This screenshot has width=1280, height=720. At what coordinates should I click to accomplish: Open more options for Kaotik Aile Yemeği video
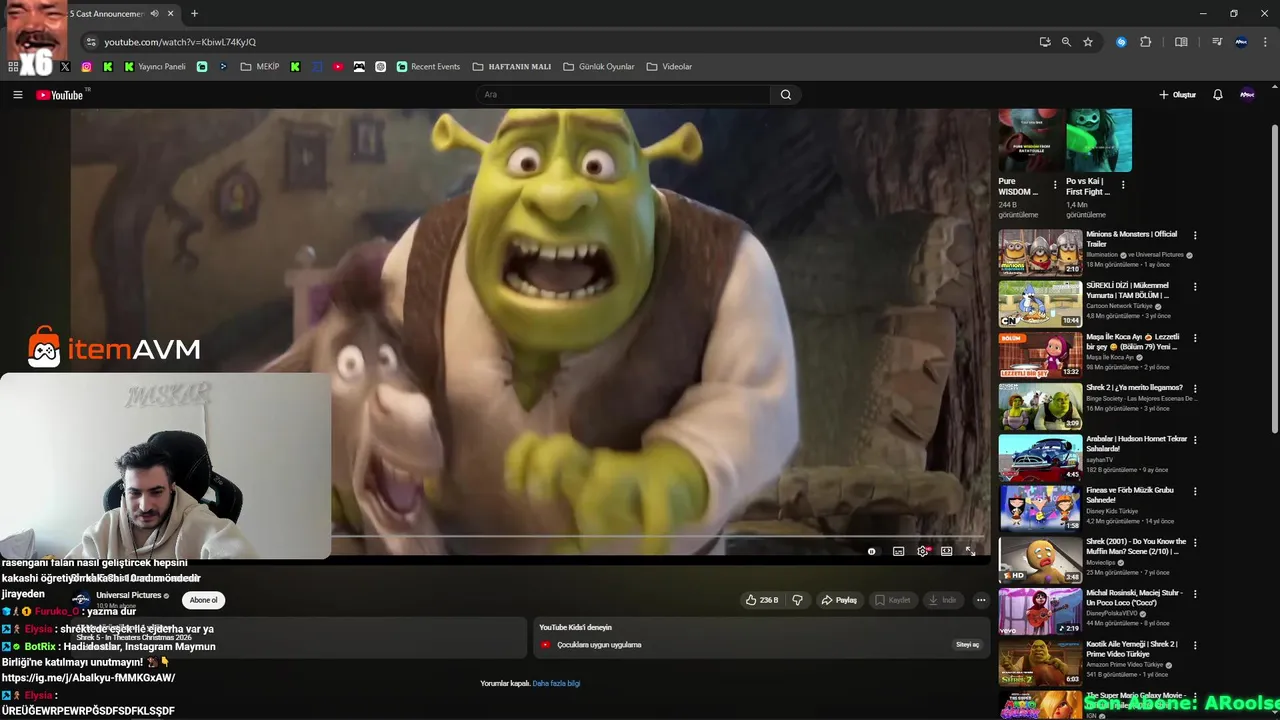[x=1195, y=645]
